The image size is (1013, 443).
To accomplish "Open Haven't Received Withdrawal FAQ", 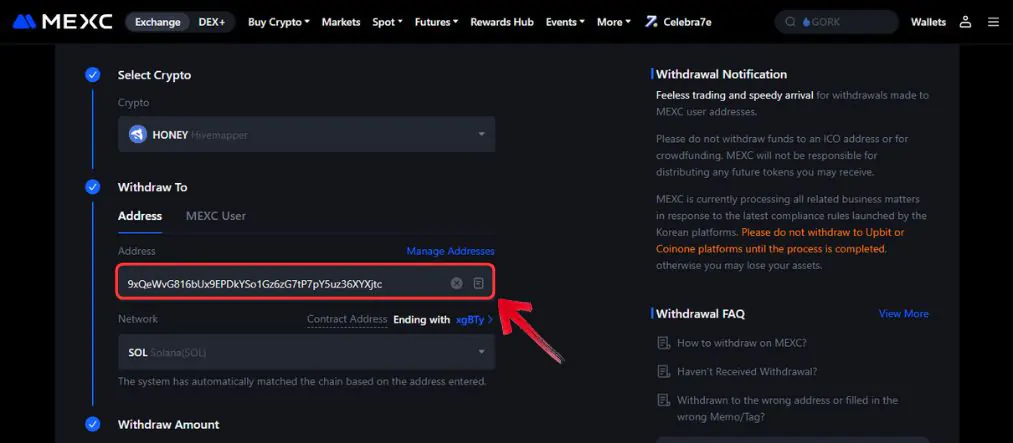I will pos(747,371).
